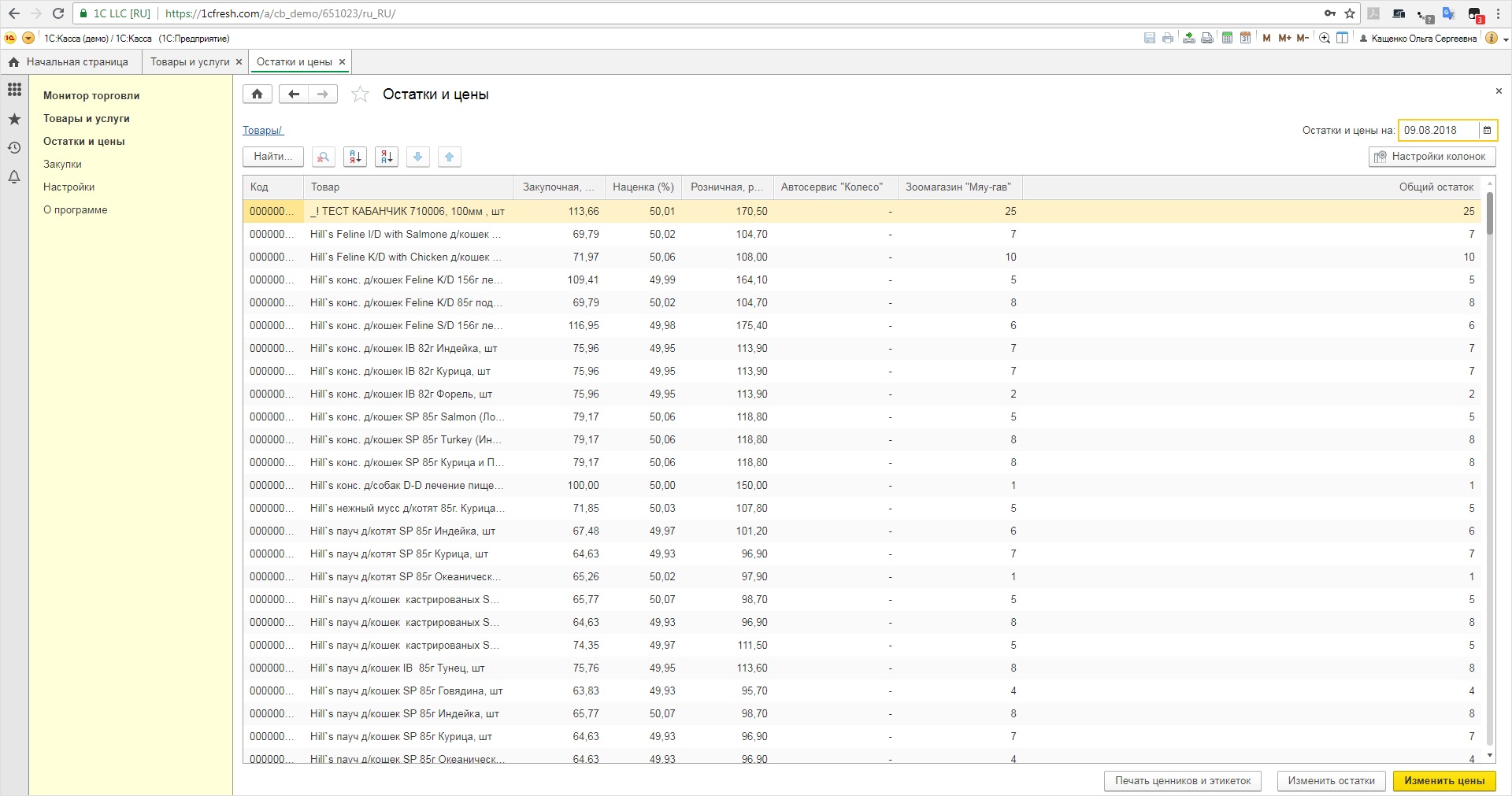This screenshot has width=1512, height=796.
Task: Click the print icon in top toolbar
Action: tap(1167, 38)
